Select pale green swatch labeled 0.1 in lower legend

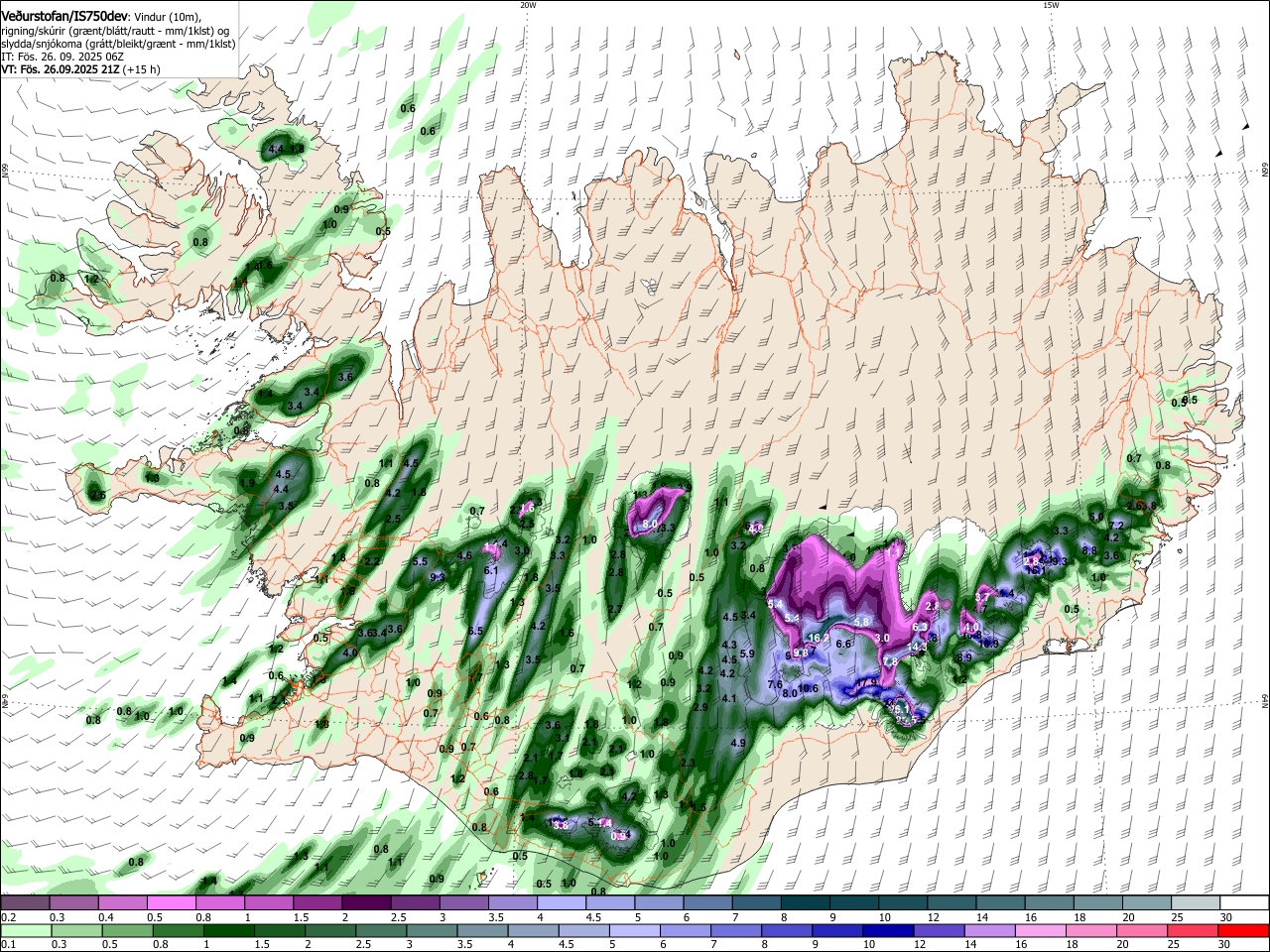[x=25, y=930]
